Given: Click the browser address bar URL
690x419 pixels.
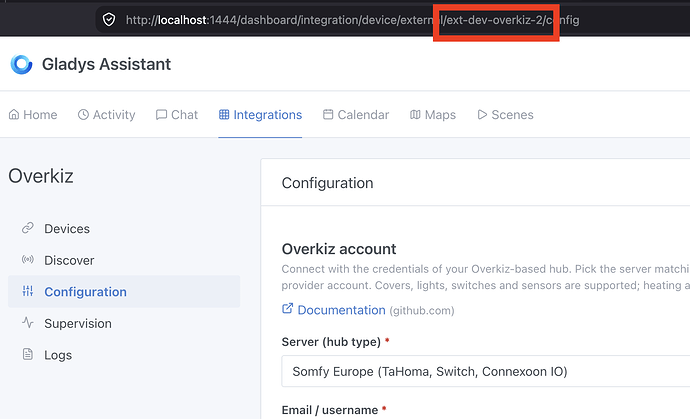Looking at the screenshot, I should [352, 20].
